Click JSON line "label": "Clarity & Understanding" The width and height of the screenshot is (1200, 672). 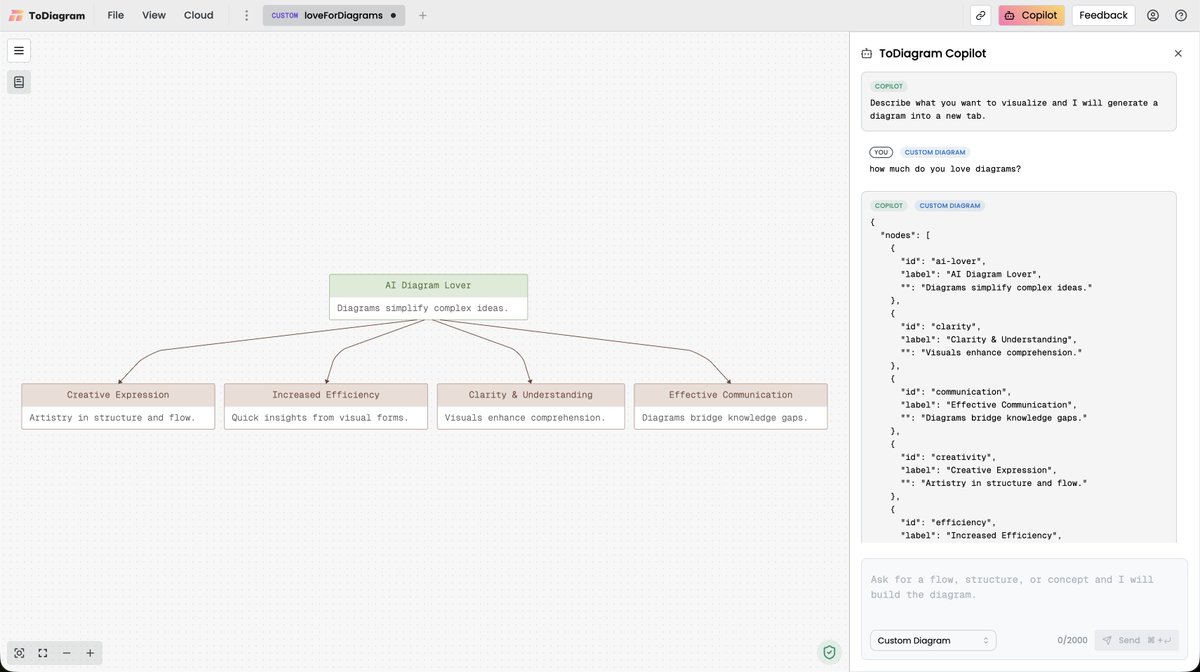(x=988, y=339)
